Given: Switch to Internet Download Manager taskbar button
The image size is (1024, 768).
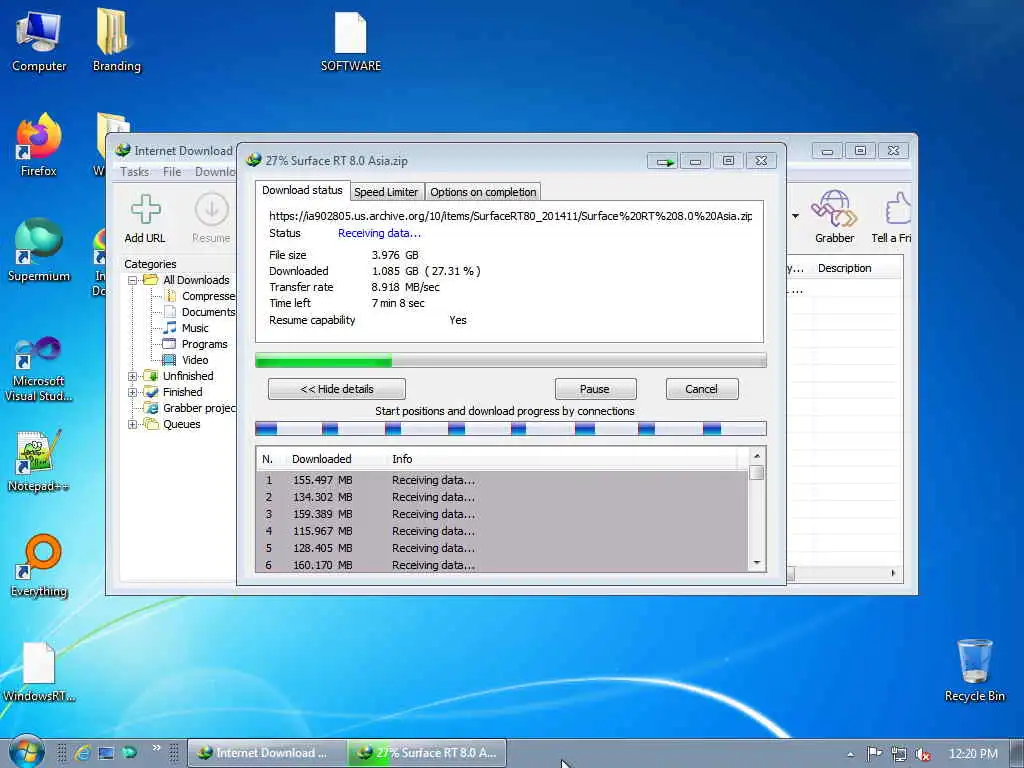Looking at the screenshot, I should point(266,753).
